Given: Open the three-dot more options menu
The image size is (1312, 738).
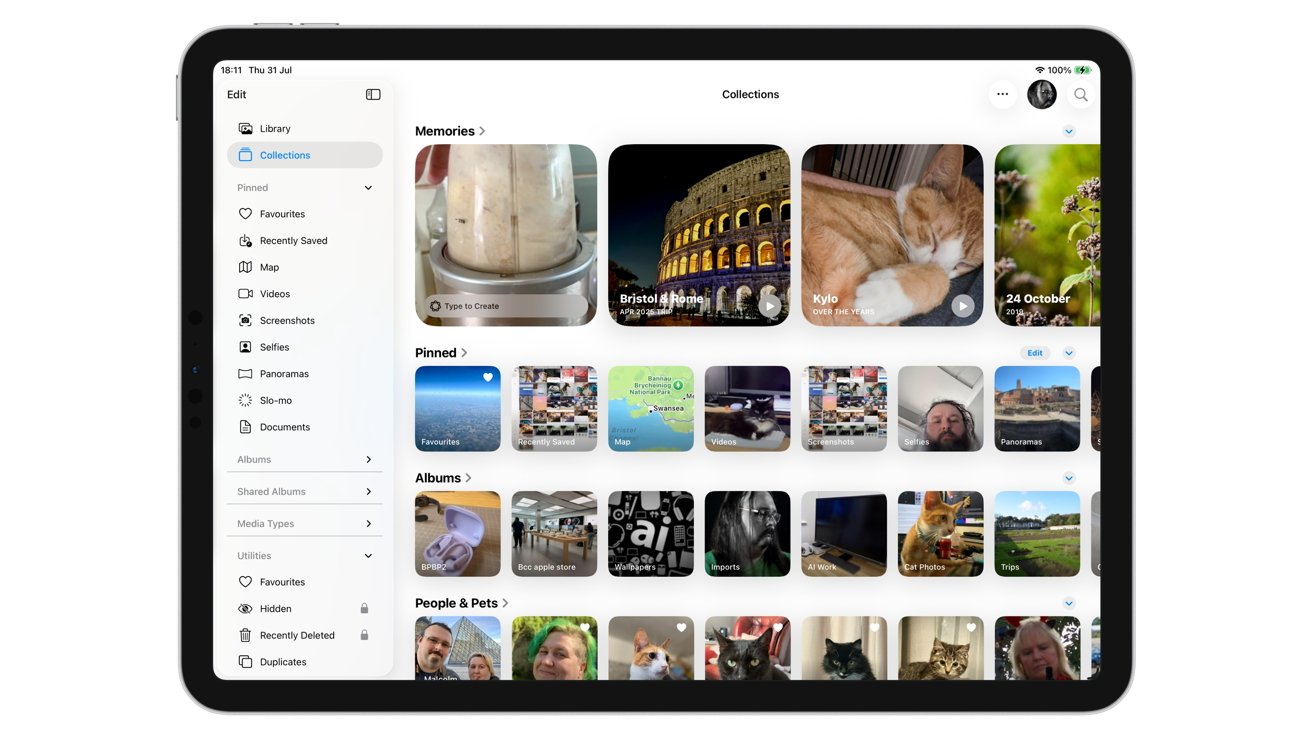Looking at the screenshot, I should (1002, 95).
